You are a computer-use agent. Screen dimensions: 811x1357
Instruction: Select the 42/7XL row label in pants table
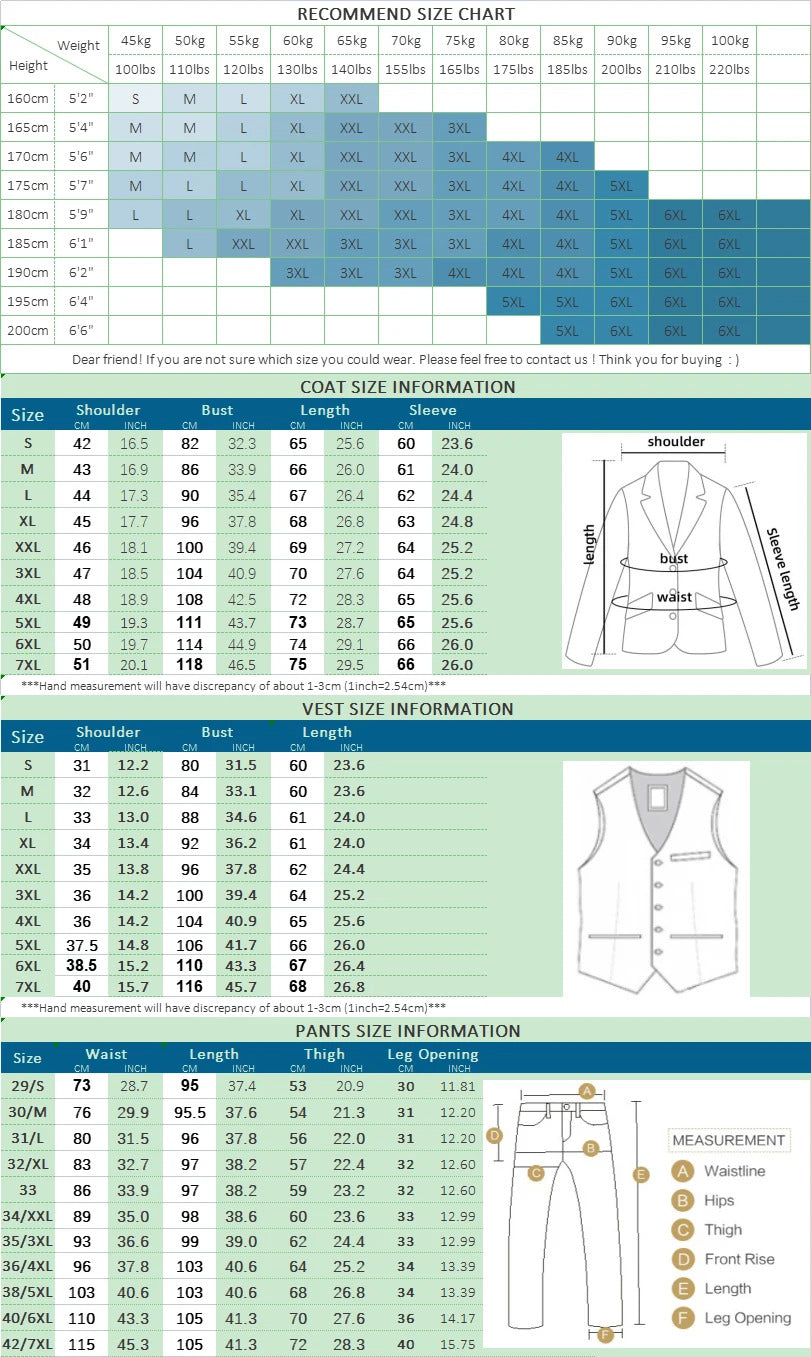tap(27, 1345)
